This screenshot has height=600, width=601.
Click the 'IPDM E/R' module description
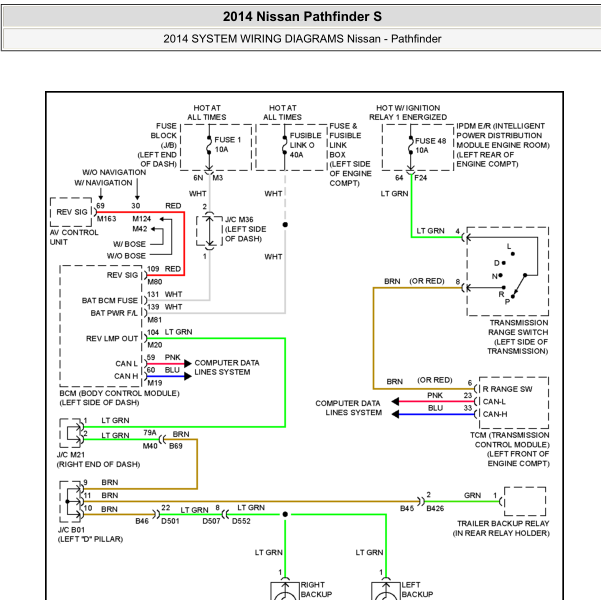pos(502,145)
